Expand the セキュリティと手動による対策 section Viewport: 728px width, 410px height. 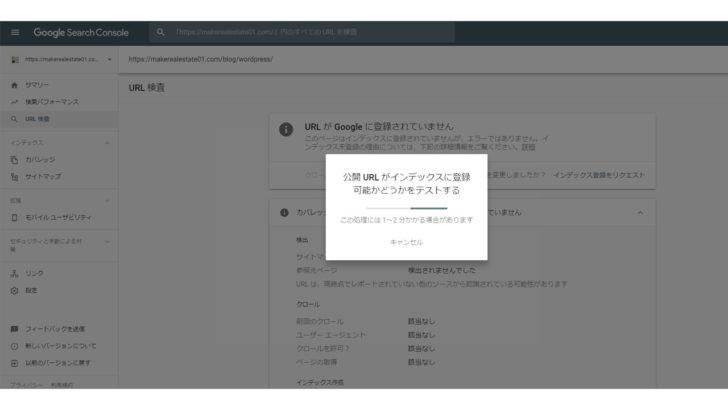pyautogui.click(x=107, y=241)
